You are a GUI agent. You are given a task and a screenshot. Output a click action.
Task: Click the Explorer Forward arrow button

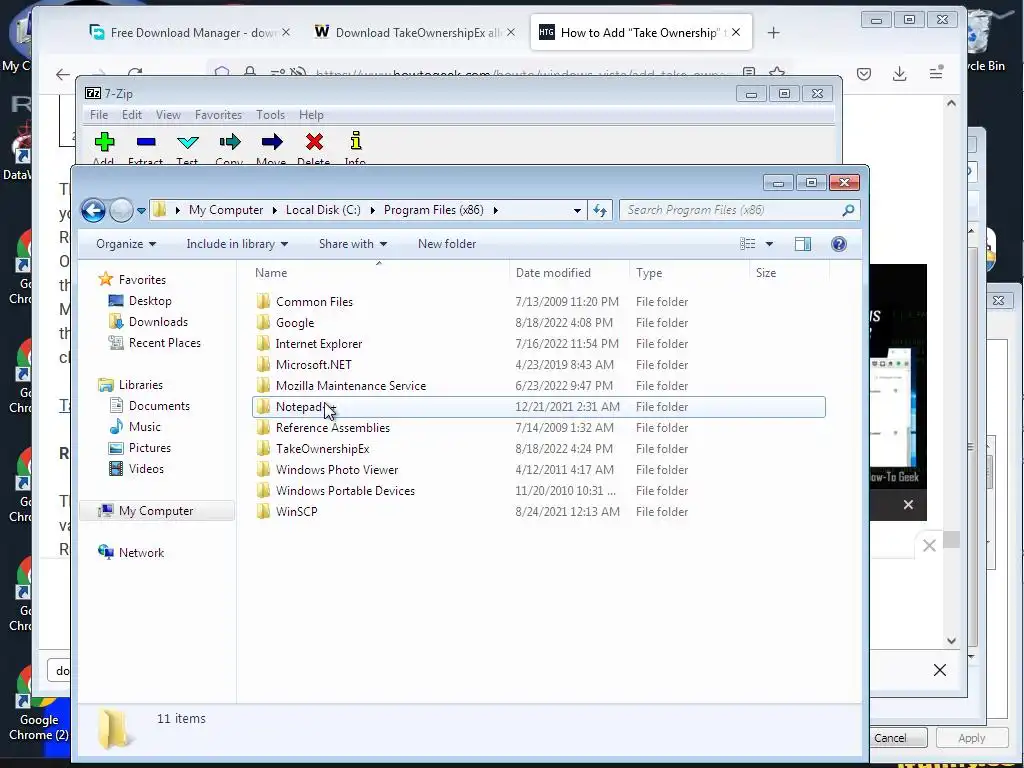click(121, 210)
